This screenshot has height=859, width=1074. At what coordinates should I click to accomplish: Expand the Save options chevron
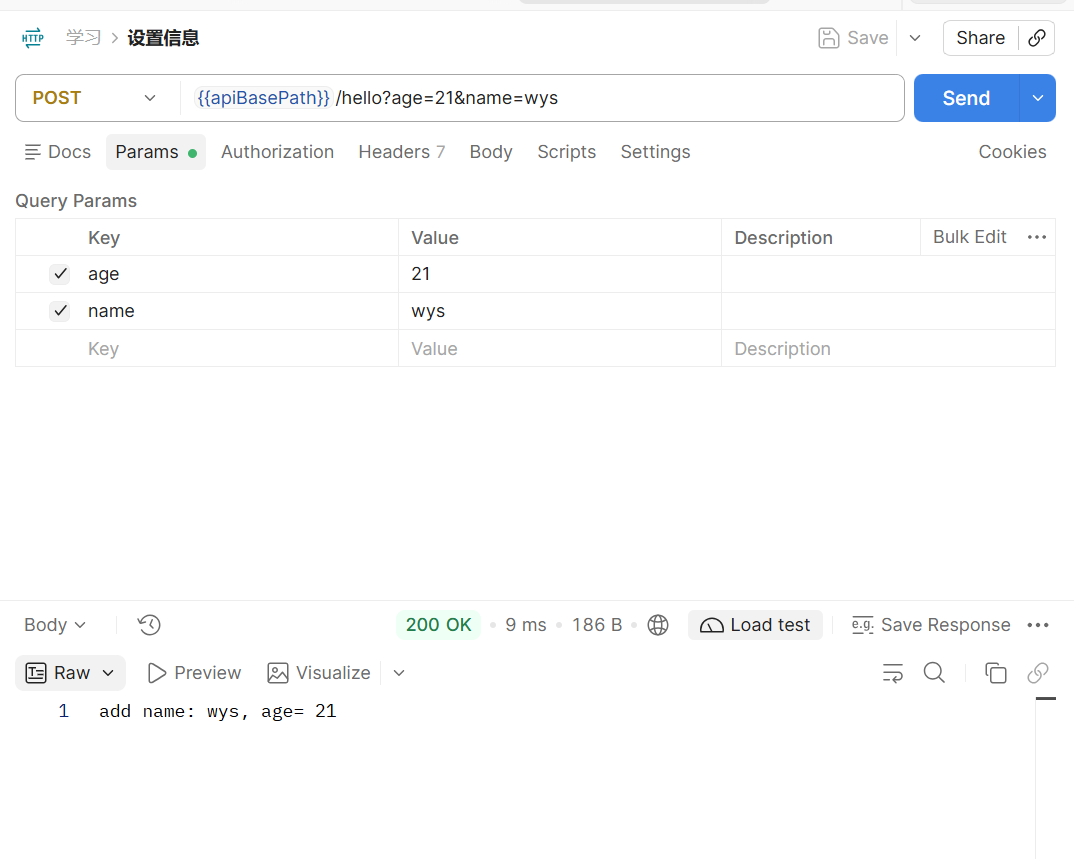915,38
